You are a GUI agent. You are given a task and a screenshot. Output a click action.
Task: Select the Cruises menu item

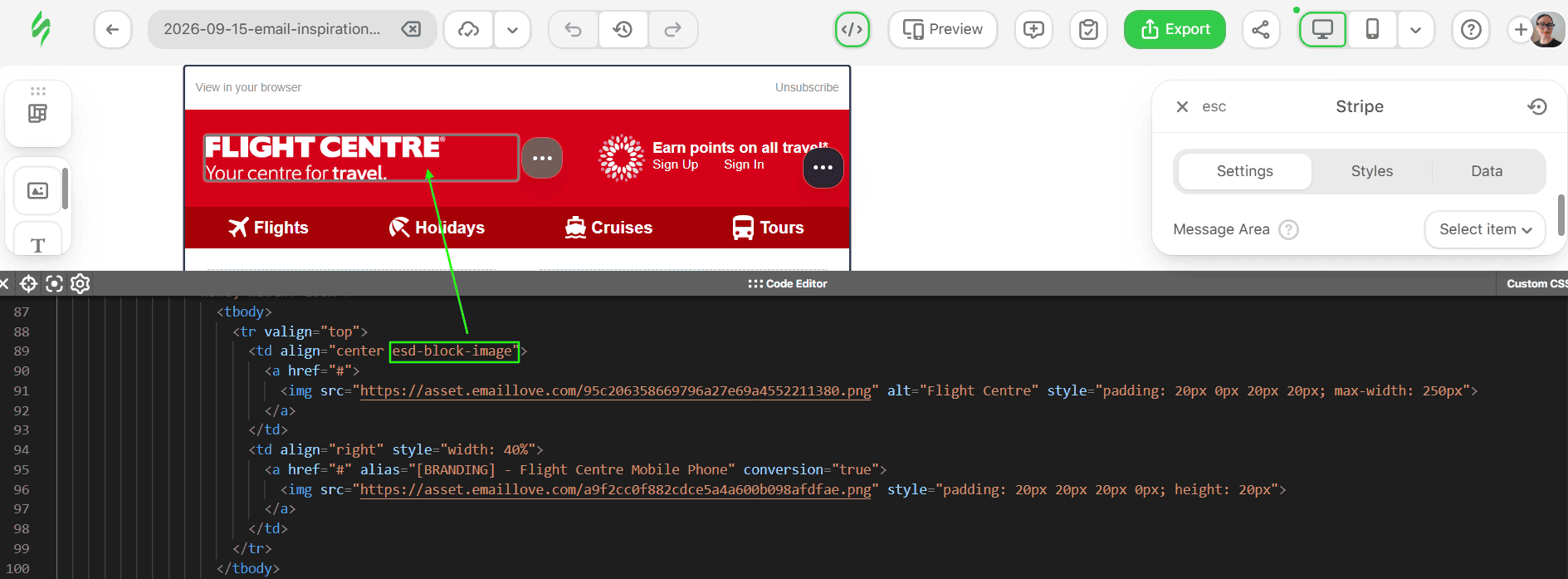point(608,228)
